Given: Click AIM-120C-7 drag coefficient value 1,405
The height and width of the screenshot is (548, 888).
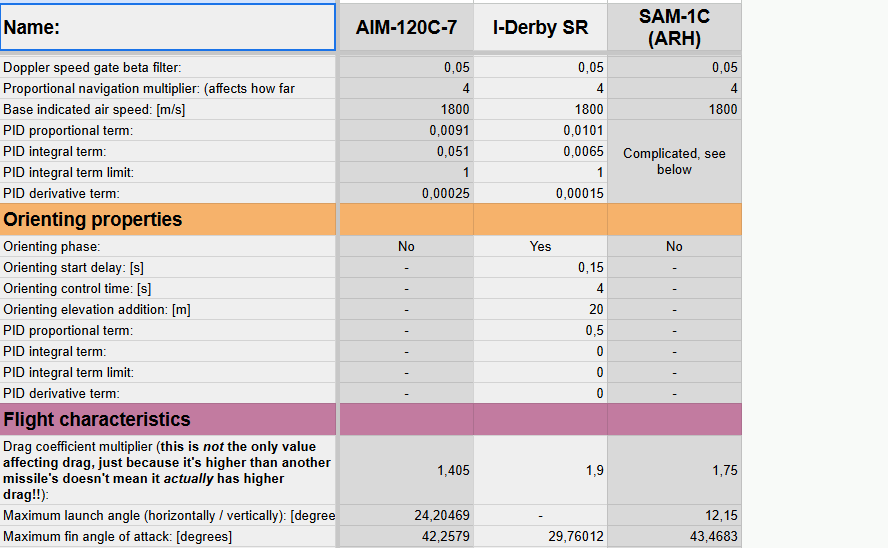Looking at the screenshot, I should [x=406, y=470].
